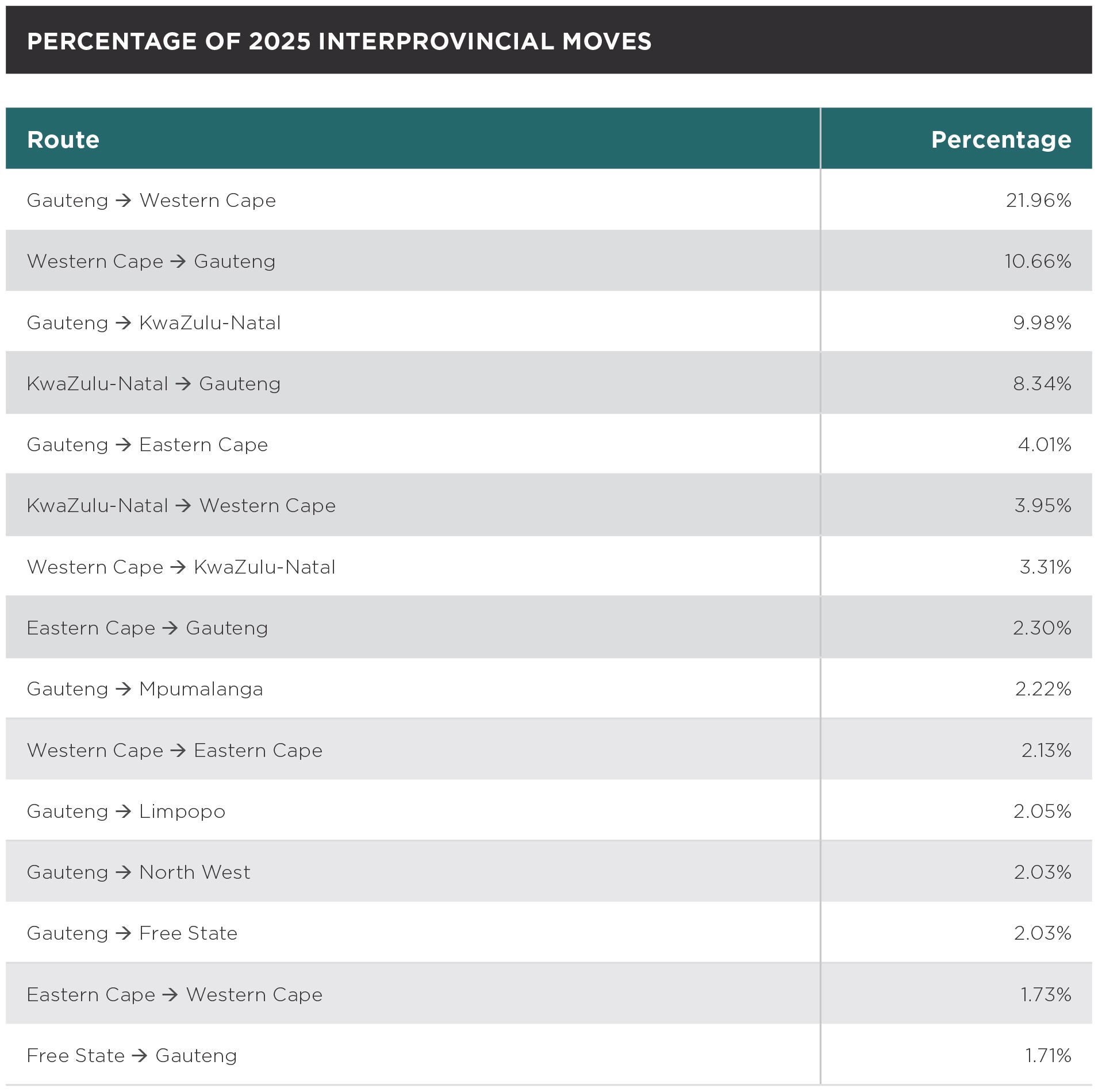This screenshot has height=1092, width=1098.
Task: Click the 21.96% percentage value
Action: coord(1038,200)
